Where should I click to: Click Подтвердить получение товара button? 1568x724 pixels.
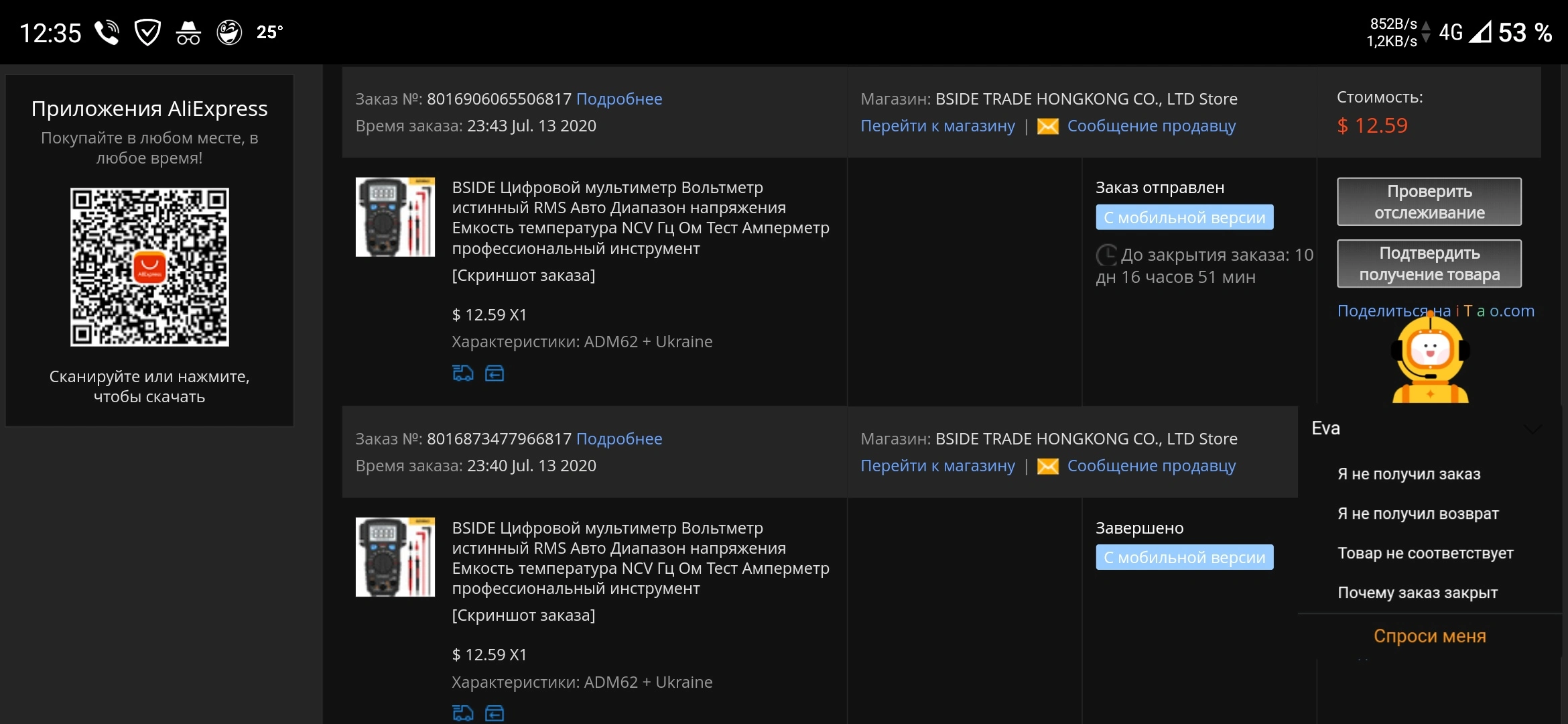(x=1429, y=263)
